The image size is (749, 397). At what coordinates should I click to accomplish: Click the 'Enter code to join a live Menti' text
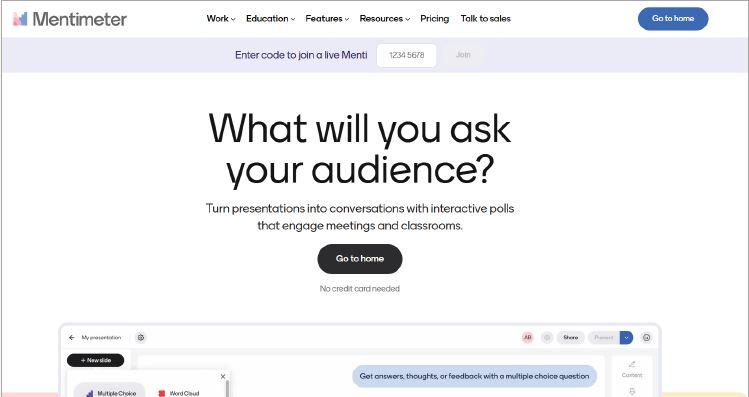(x=301, y=55)
